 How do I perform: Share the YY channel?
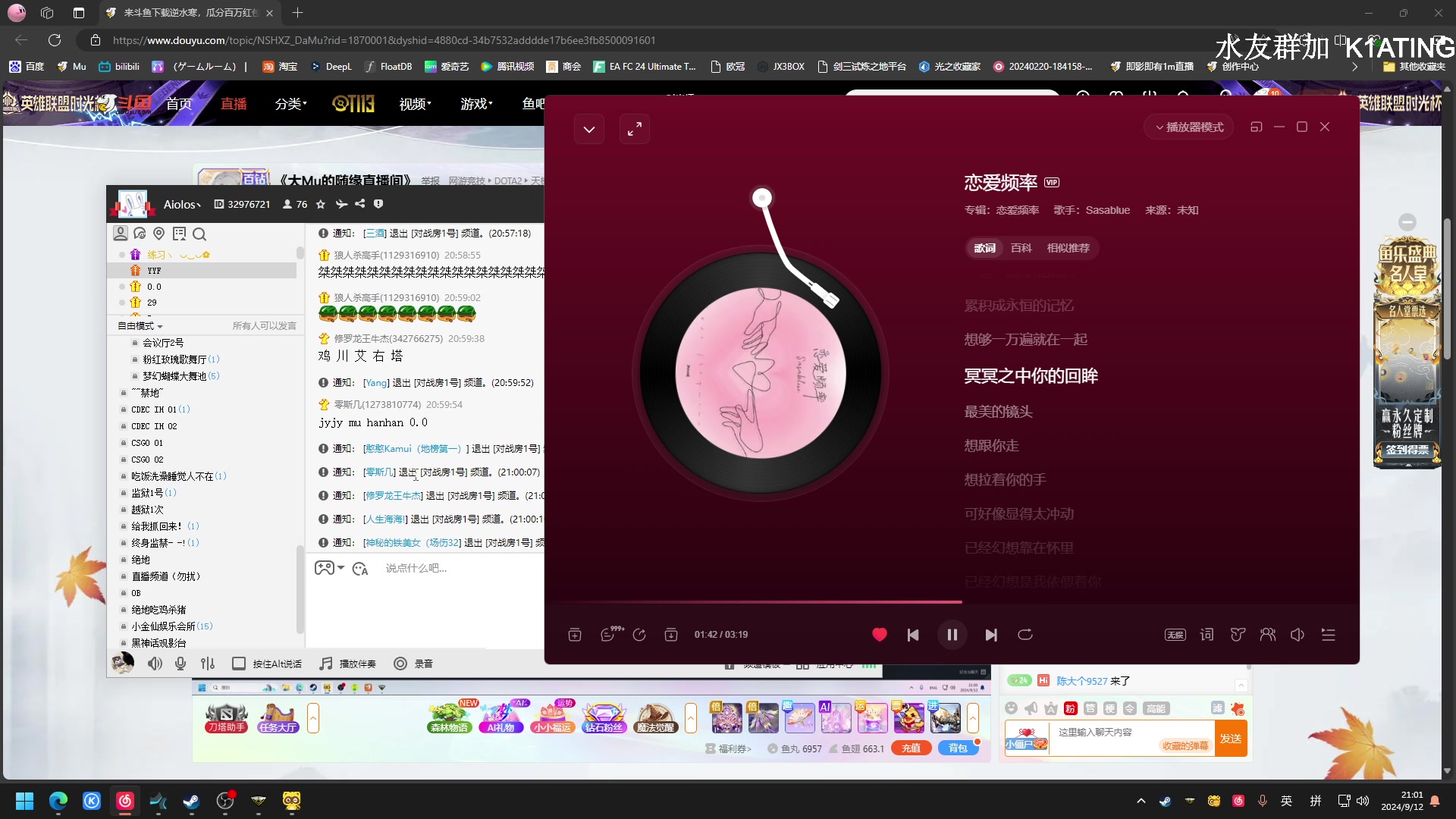(360, 204)
